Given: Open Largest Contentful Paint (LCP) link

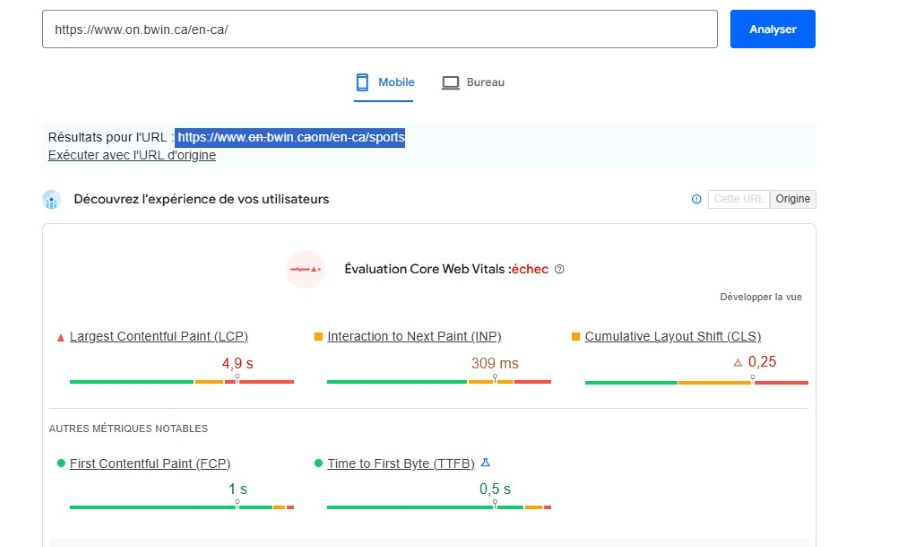Looking at the screenshot, I should (x=159, y=336).
